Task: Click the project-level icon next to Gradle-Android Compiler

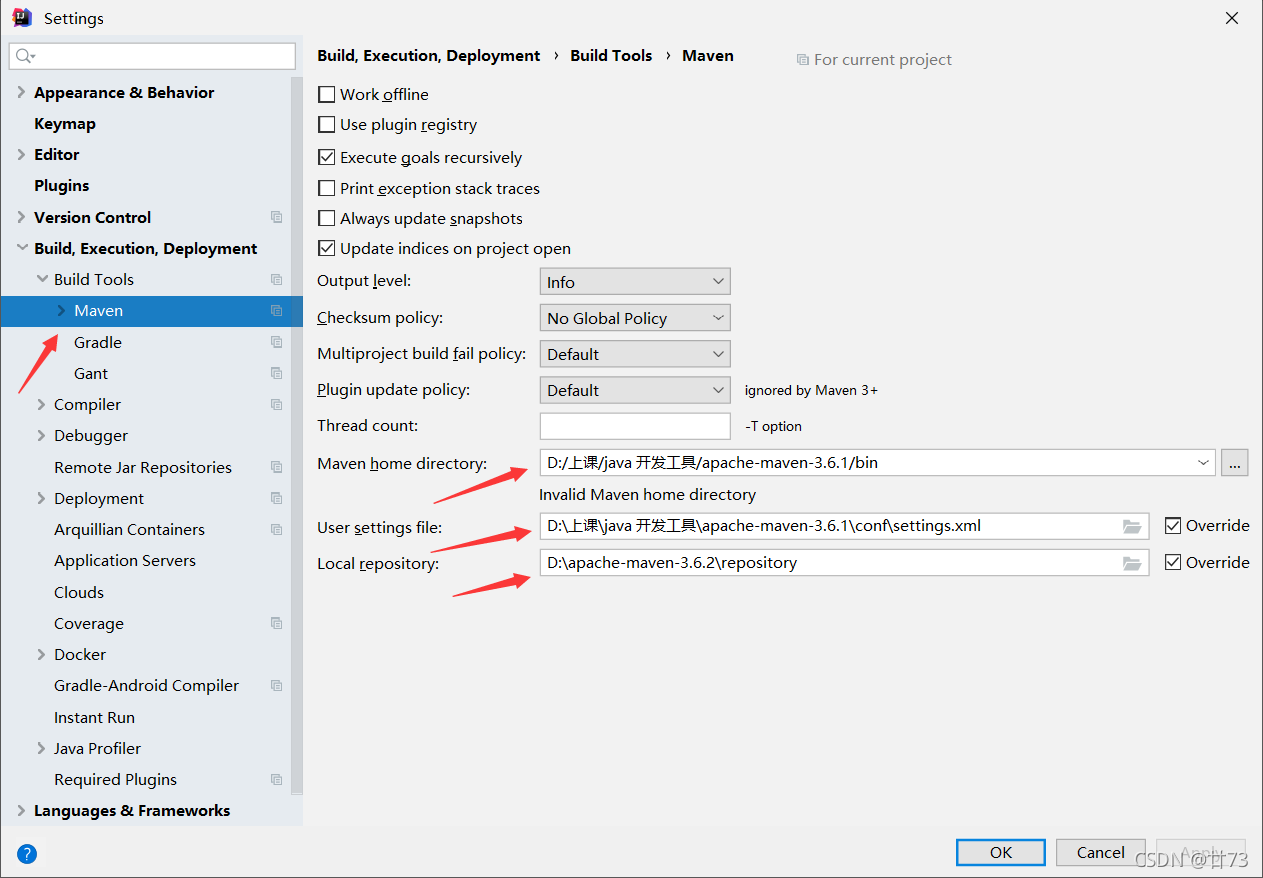Action: 277,686
